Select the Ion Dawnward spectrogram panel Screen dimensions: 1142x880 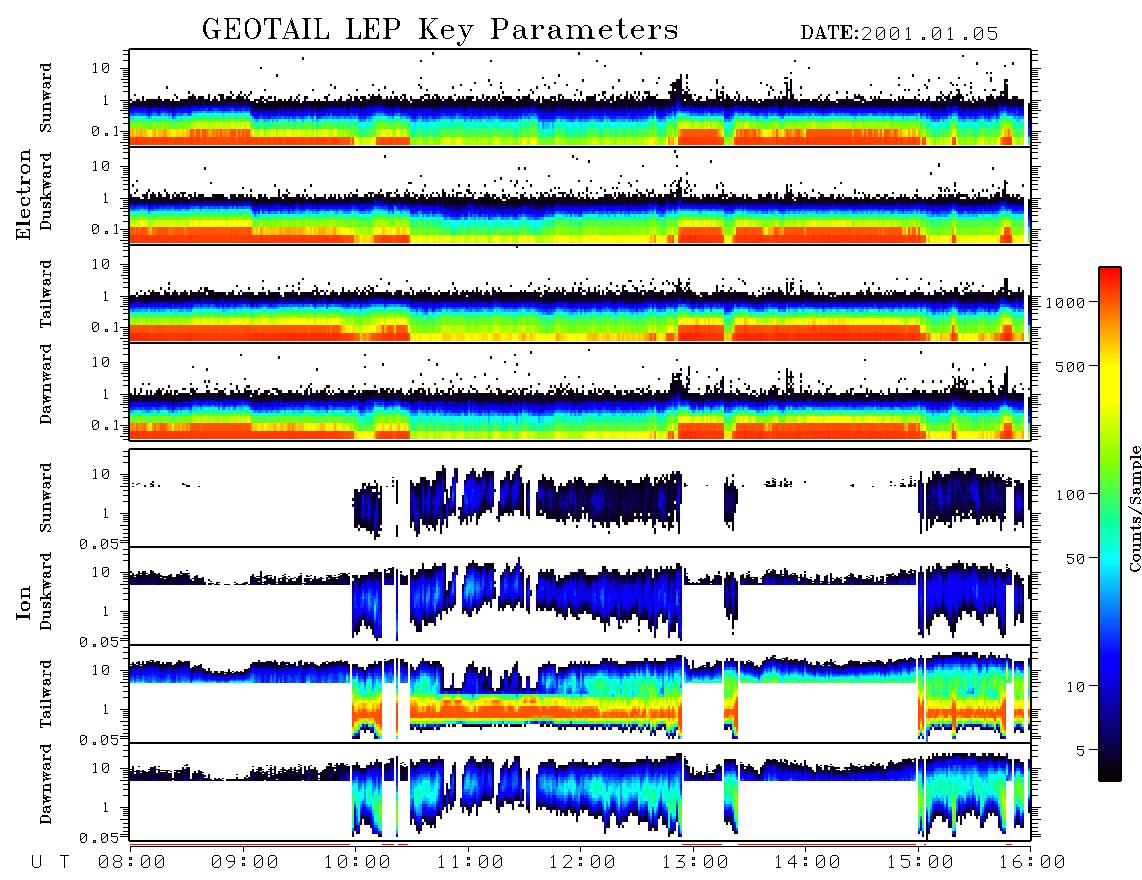580,792
